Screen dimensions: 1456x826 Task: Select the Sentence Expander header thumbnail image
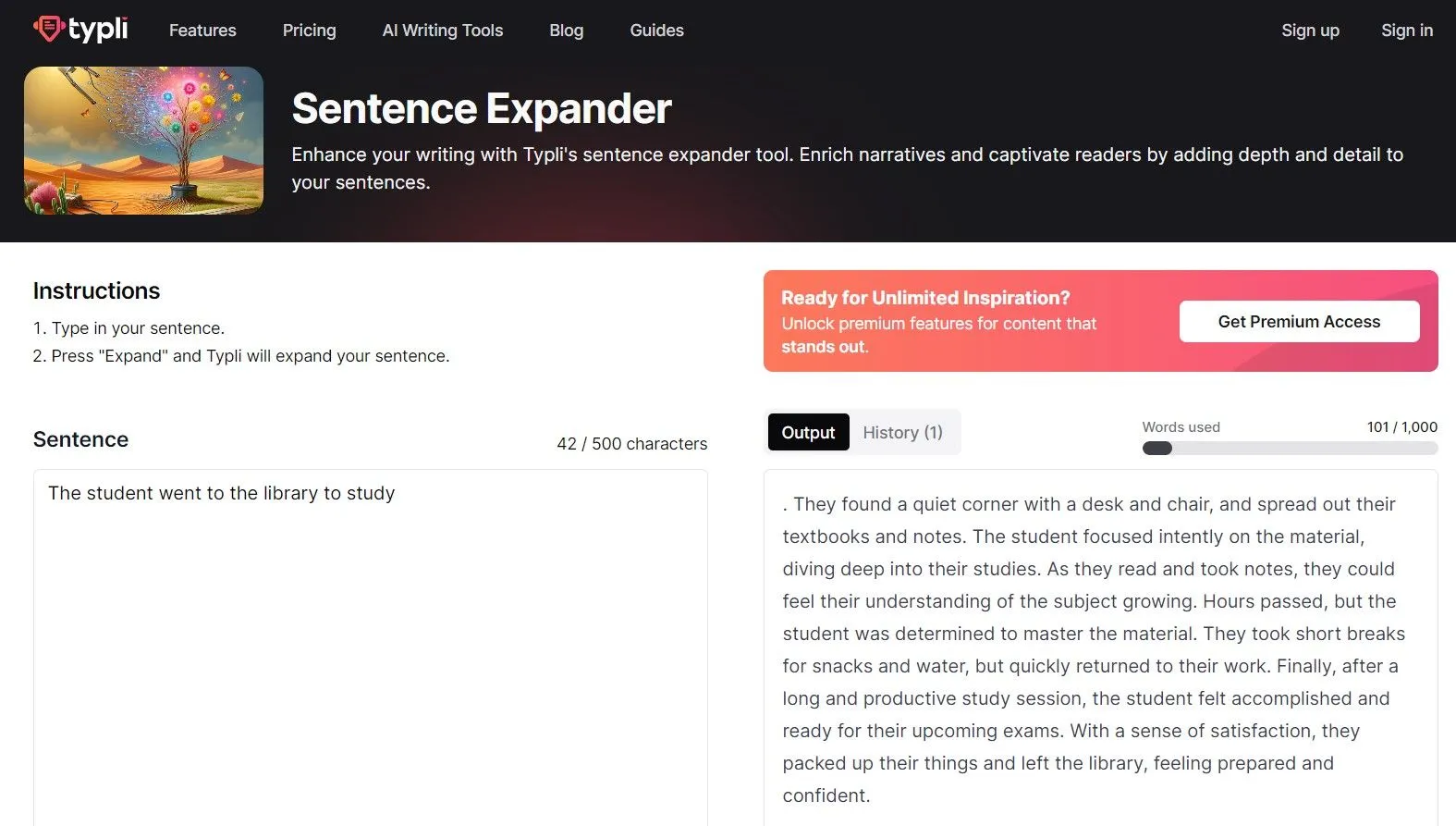tap(143, 141)
